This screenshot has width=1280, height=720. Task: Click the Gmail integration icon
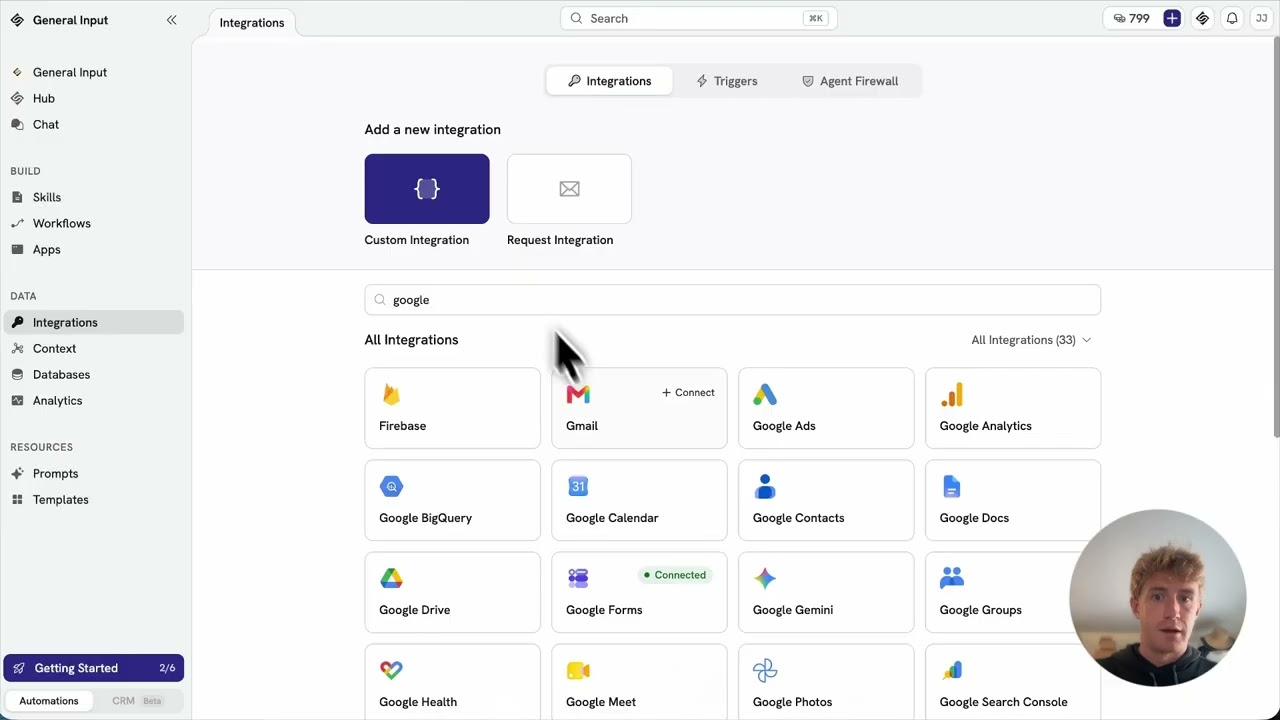pos(578,394)
